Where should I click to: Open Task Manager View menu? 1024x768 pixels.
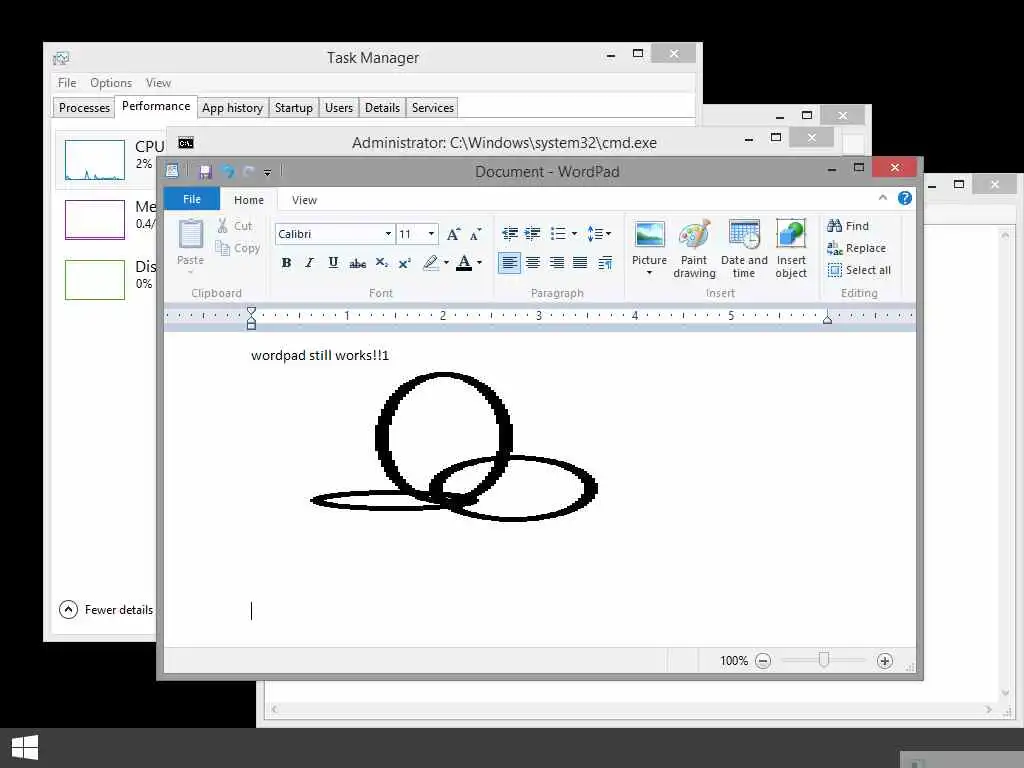tap(158, 83)
